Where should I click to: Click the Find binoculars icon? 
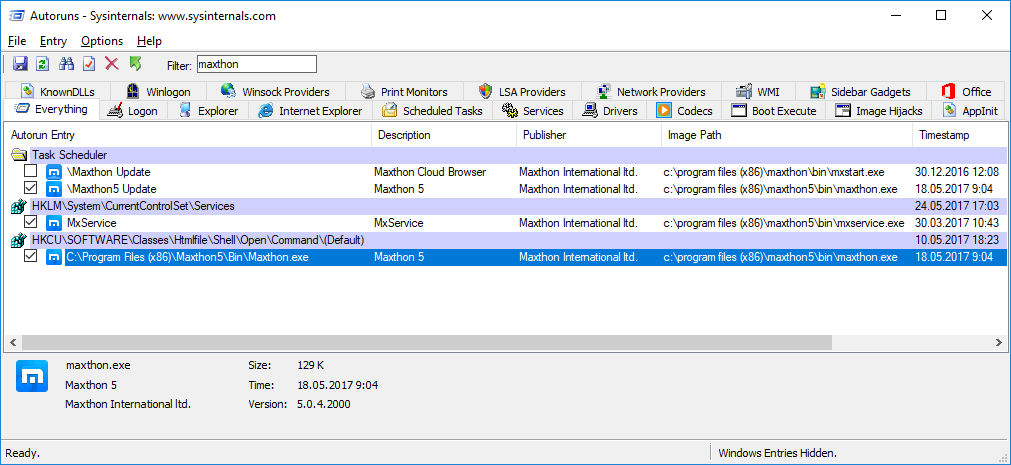pos(67,64)
